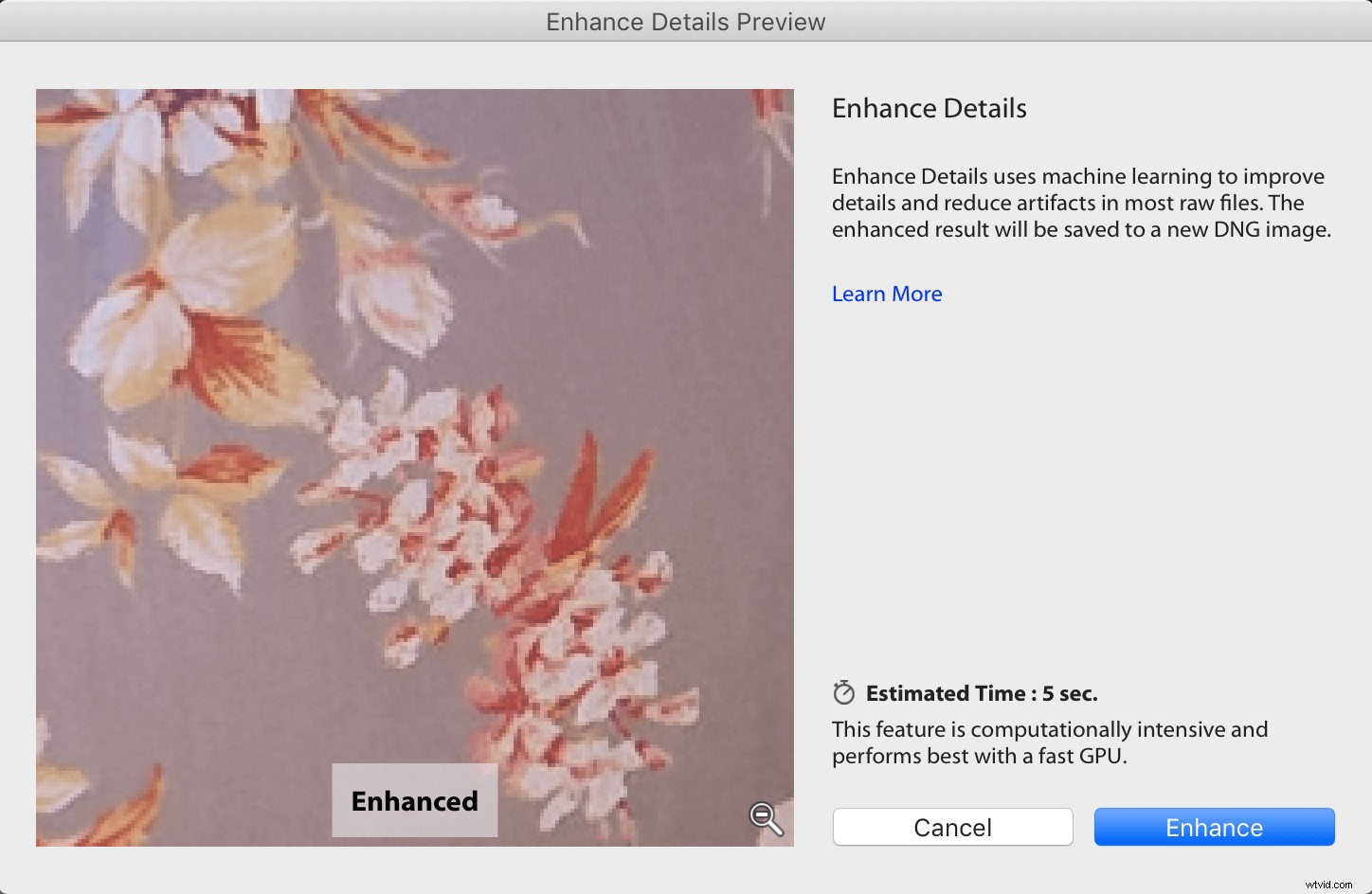Select the Learn More blue text
Image resolution: width=1372 pixels, height=894 pixels.
pyautogui.click(x=886, y=294)
